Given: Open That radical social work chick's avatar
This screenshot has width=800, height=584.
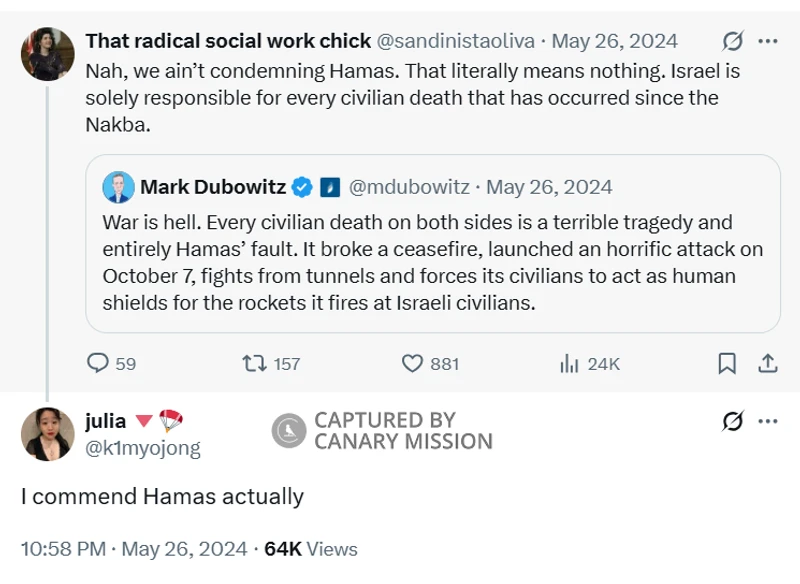Looking at the screenshot, I should [47, 54].
